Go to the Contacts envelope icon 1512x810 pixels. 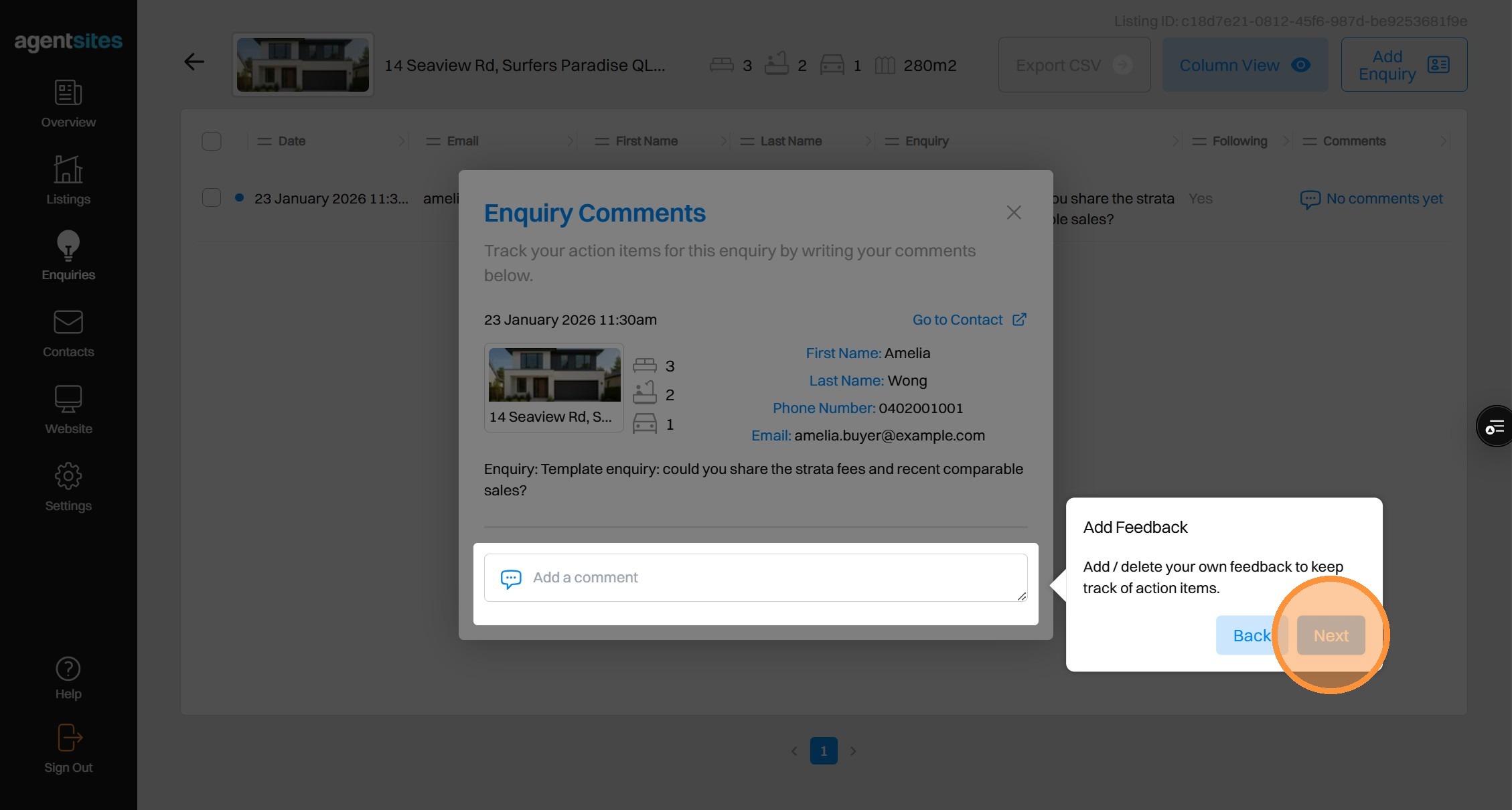tap(68, 323)
